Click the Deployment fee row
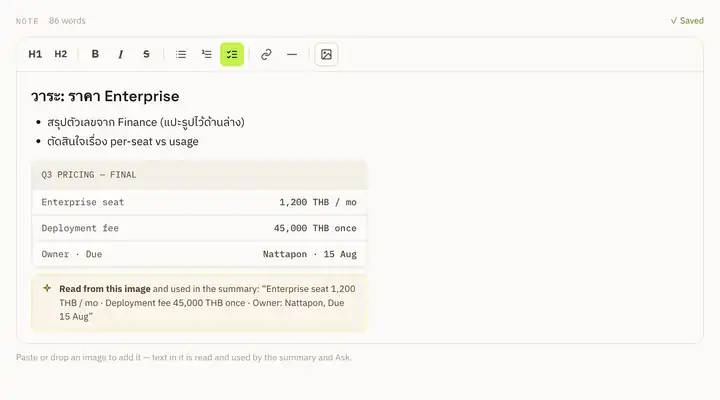 (x=199, y=228)
